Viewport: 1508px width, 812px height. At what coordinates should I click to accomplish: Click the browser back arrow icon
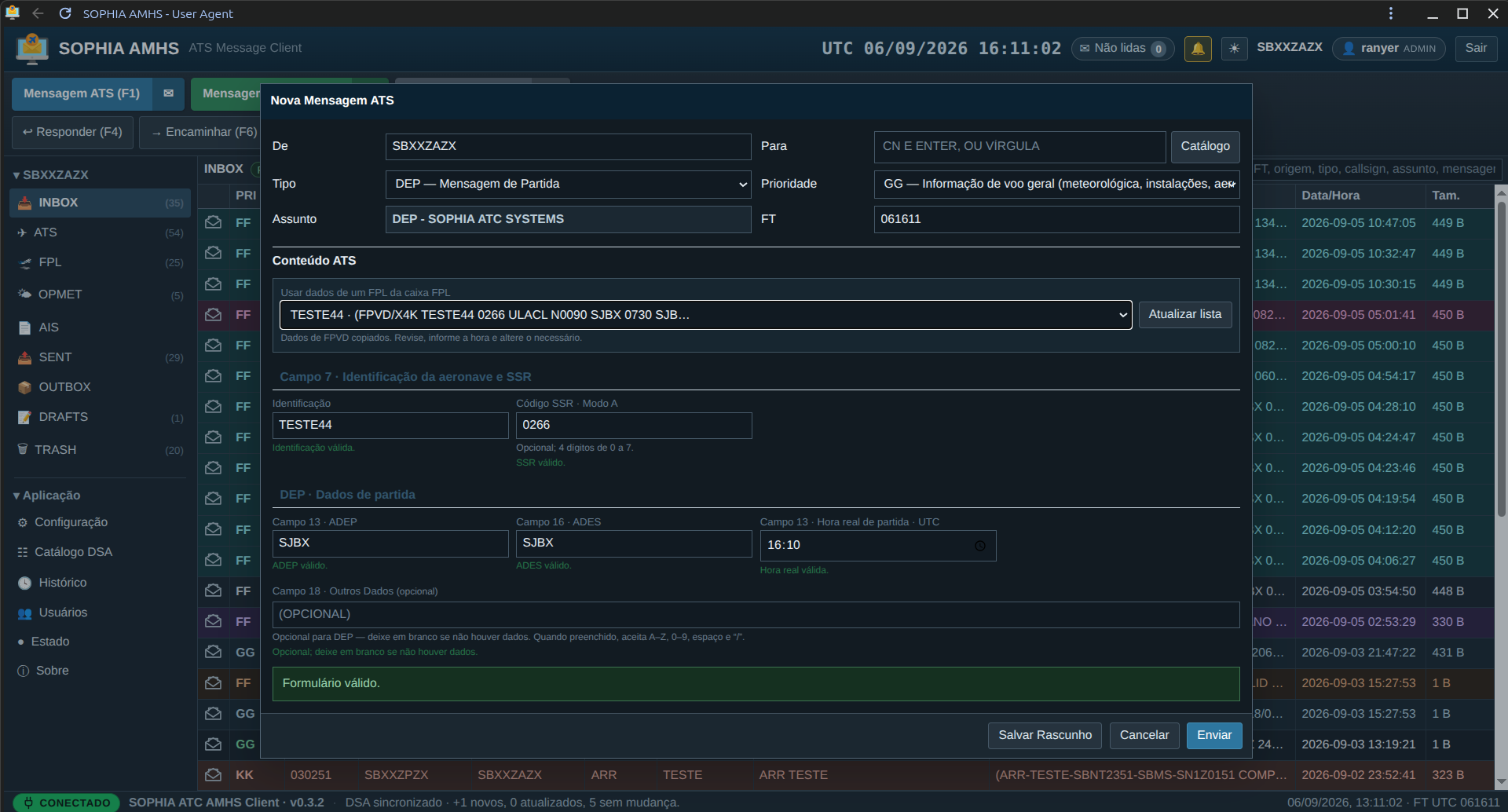[x=38, y=13]
